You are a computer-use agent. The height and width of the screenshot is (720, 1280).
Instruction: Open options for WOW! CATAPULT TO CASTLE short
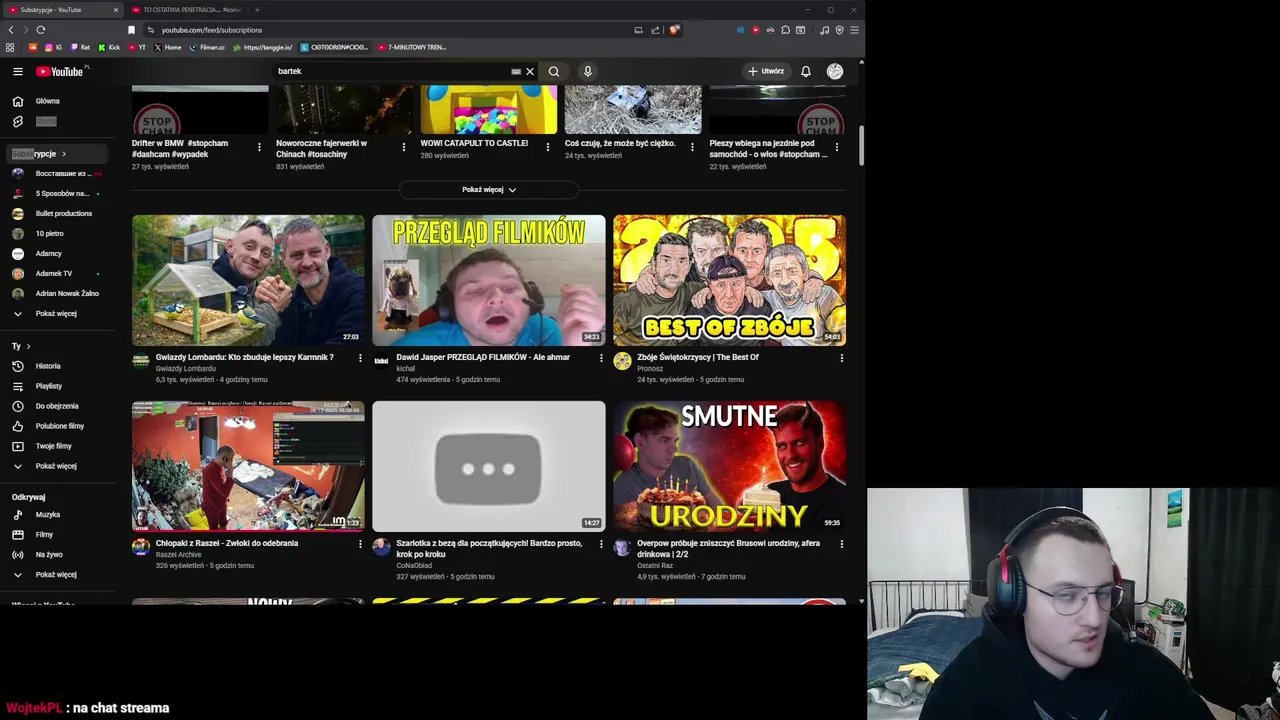click(x=547, y=147)
